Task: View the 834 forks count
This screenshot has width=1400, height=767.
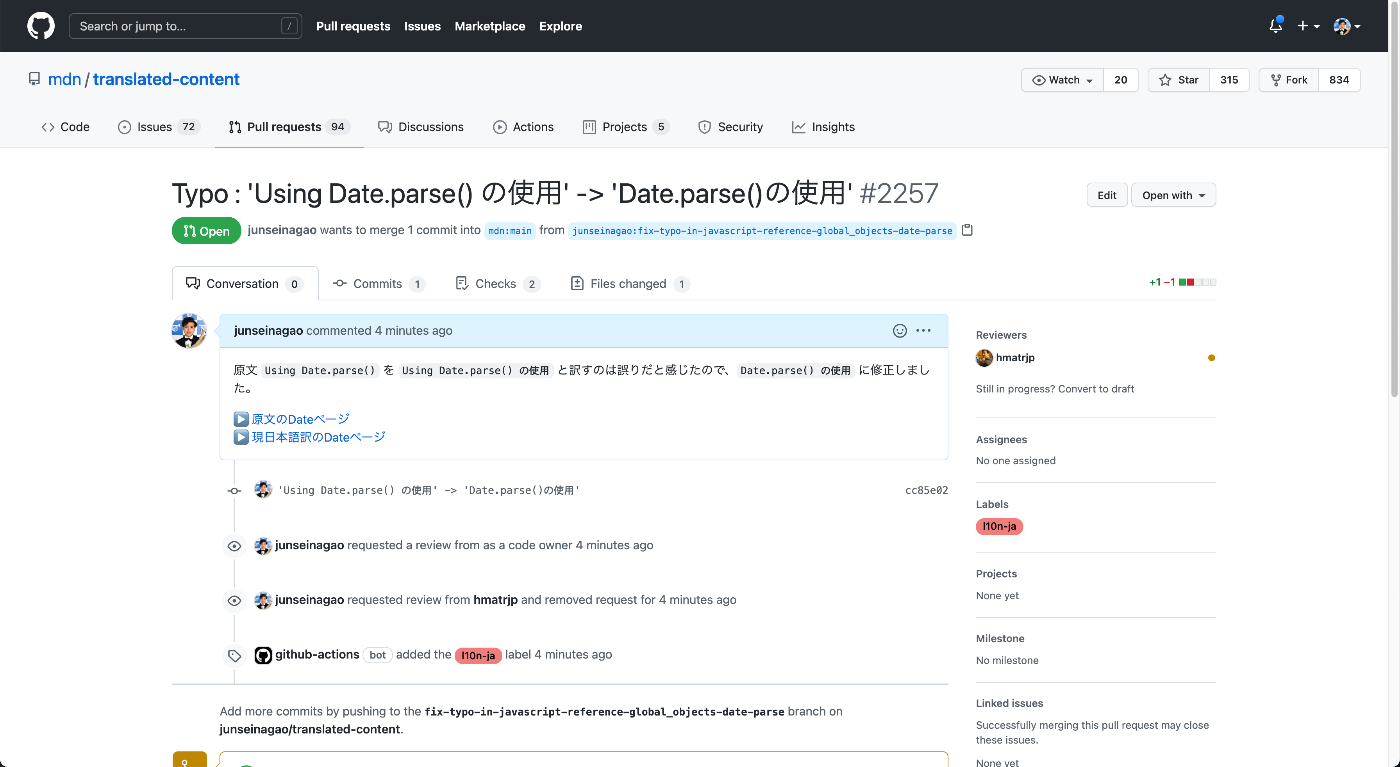Action: click(1339, 80)
